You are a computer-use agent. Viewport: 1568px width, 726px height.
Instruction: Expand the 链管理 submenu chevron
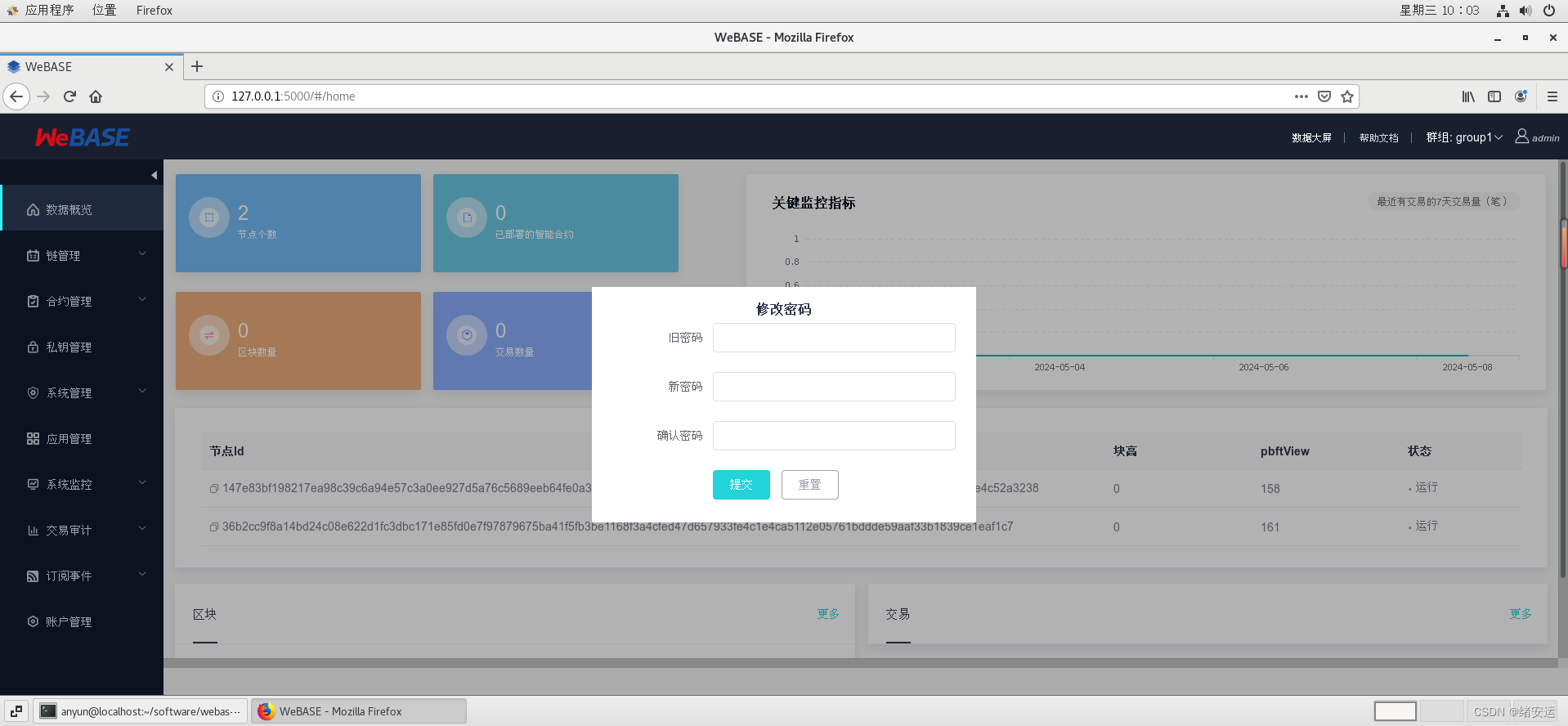[x=142, y=253]
